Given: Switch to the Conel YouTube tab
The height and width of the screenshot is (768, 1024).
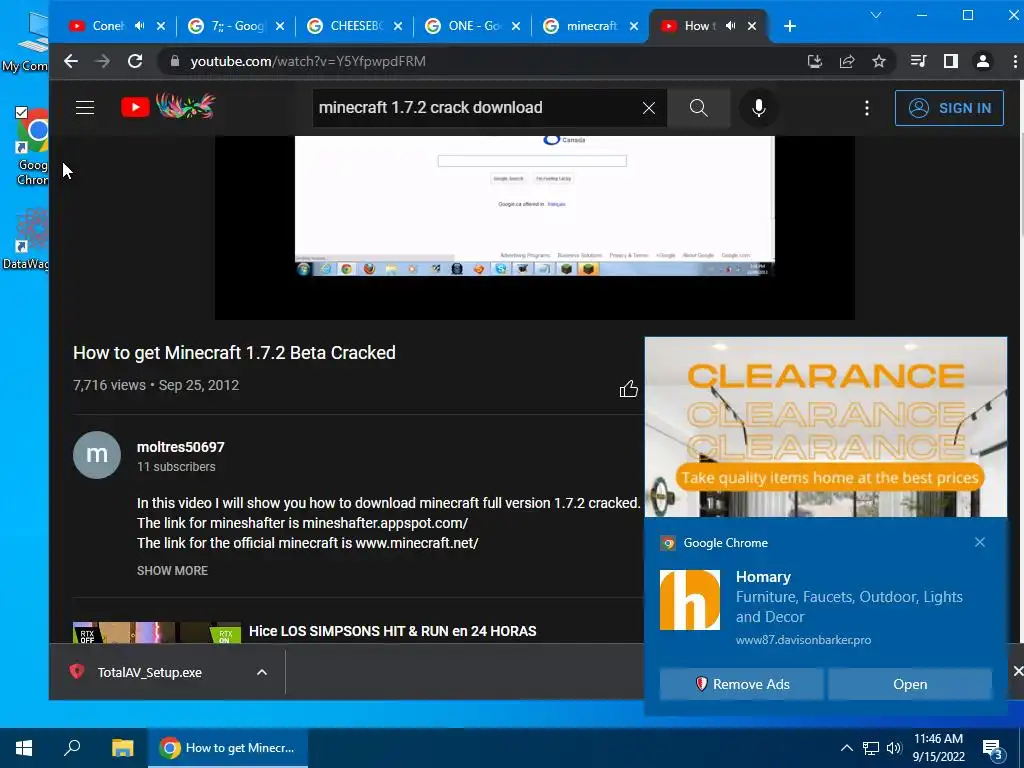Looking at the screenshot, I should click(108, 26).
